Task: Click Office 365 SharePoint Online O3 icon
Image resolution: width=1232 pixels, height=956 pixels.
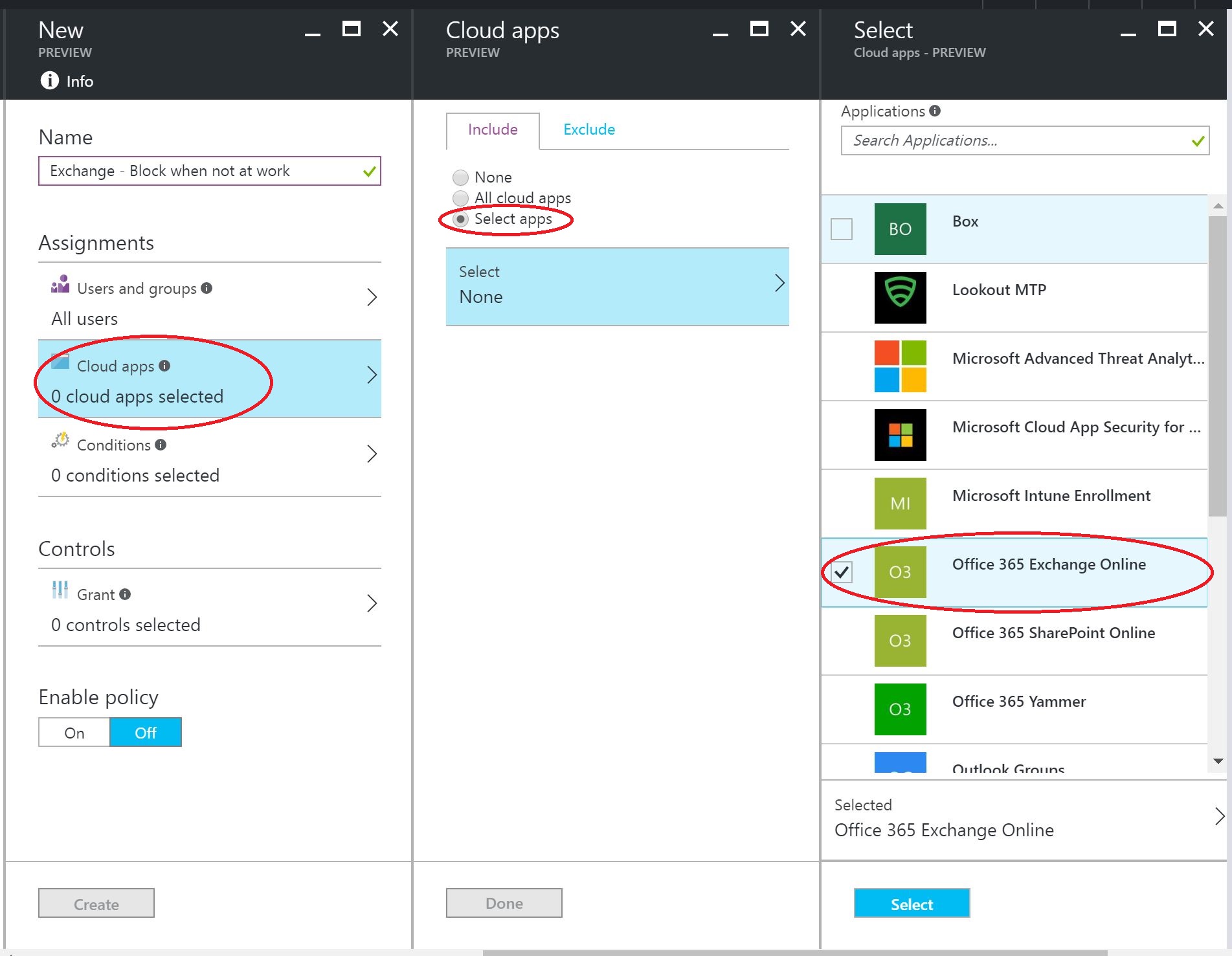Action: click(x=900, y=641)
